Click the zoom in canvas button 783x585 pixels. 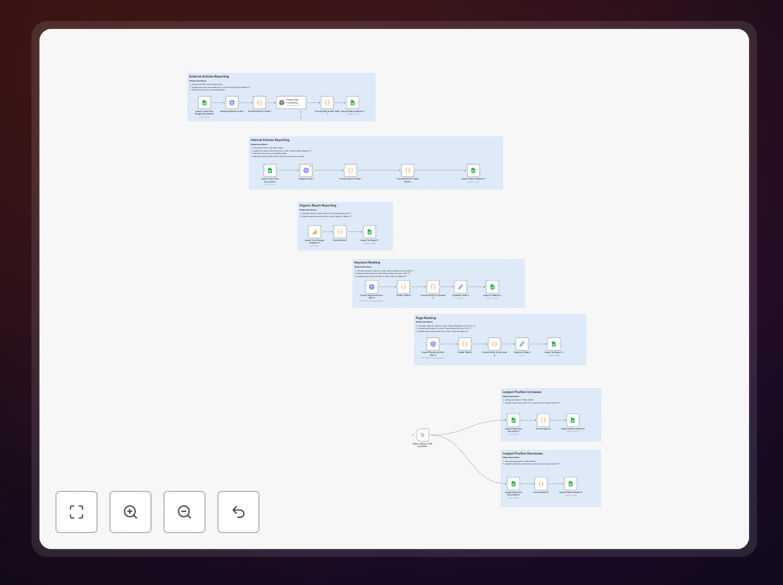pos(130,512)
